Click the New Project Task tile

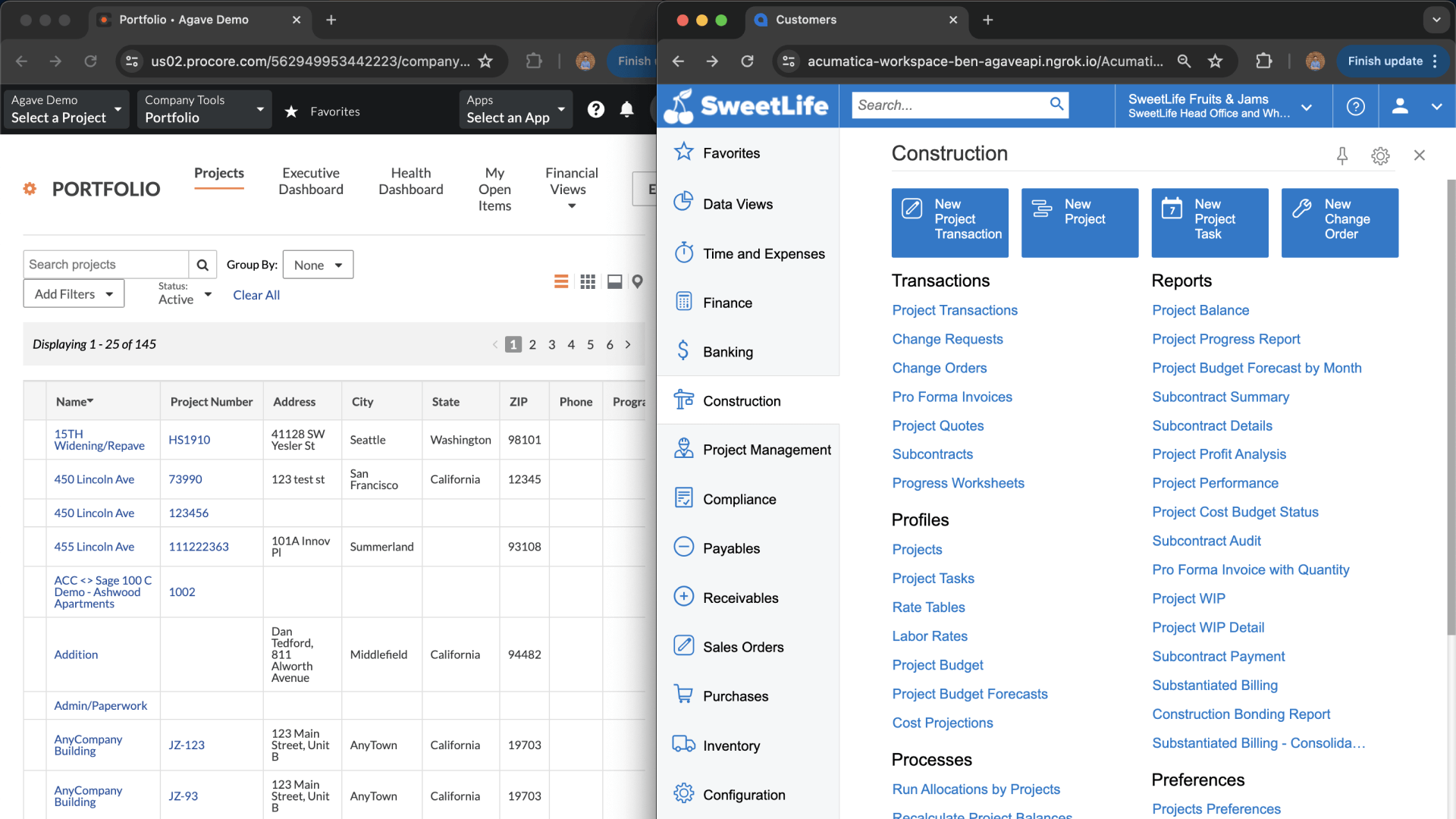coord(1210,222)
